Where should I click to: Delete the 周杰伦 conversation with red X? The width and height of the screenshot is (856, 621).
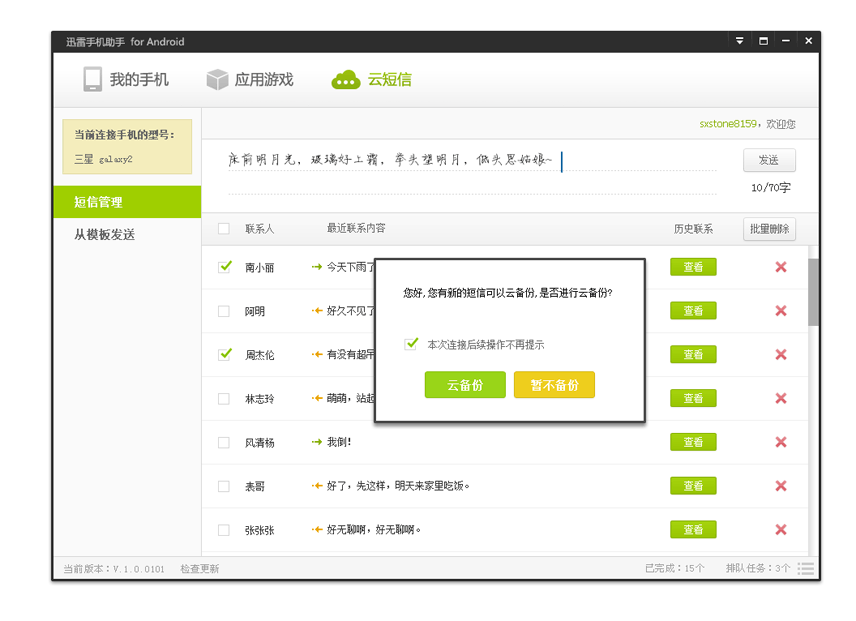click(781, 355)
